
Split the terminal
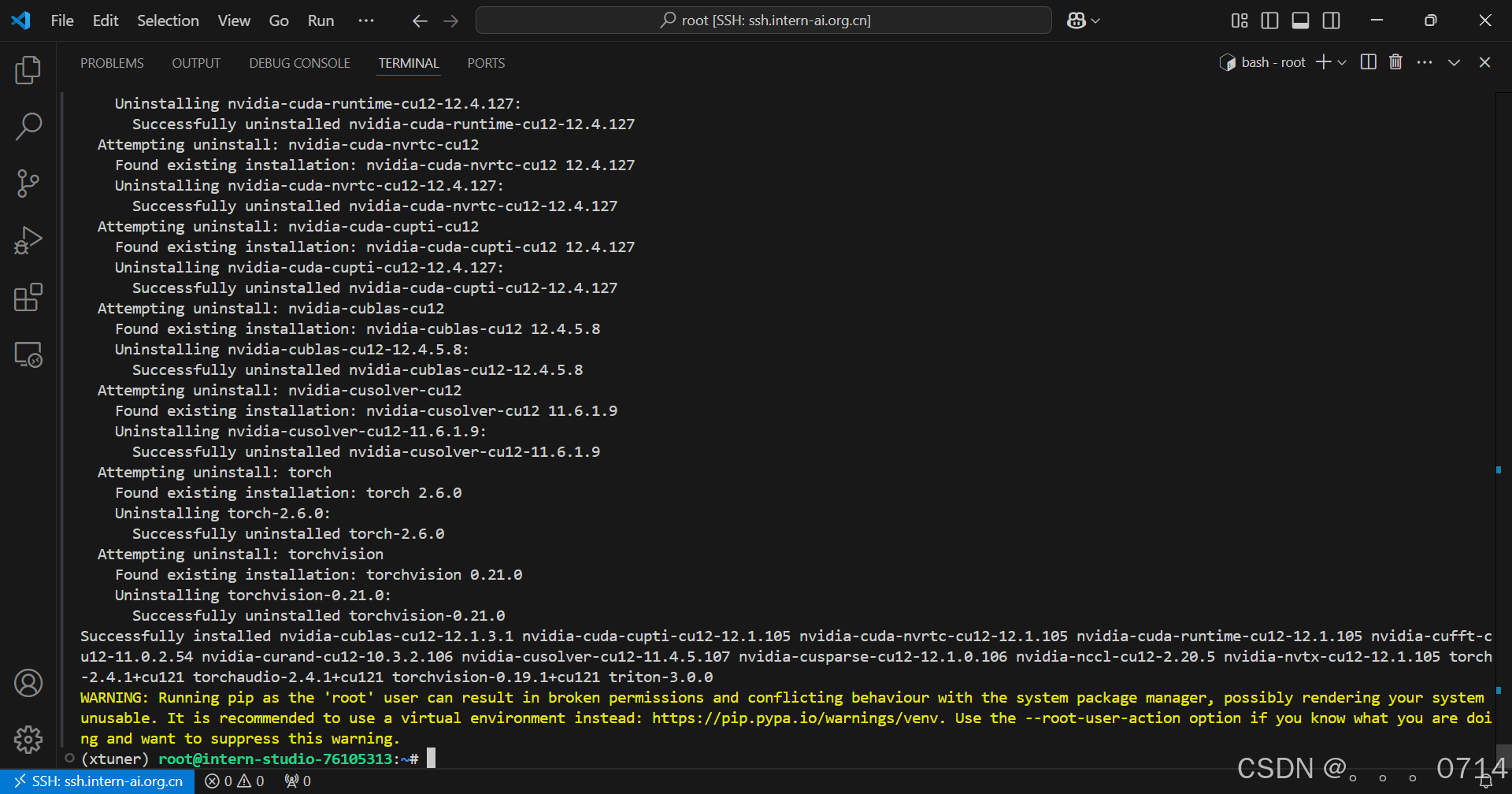pos(1369,62)
